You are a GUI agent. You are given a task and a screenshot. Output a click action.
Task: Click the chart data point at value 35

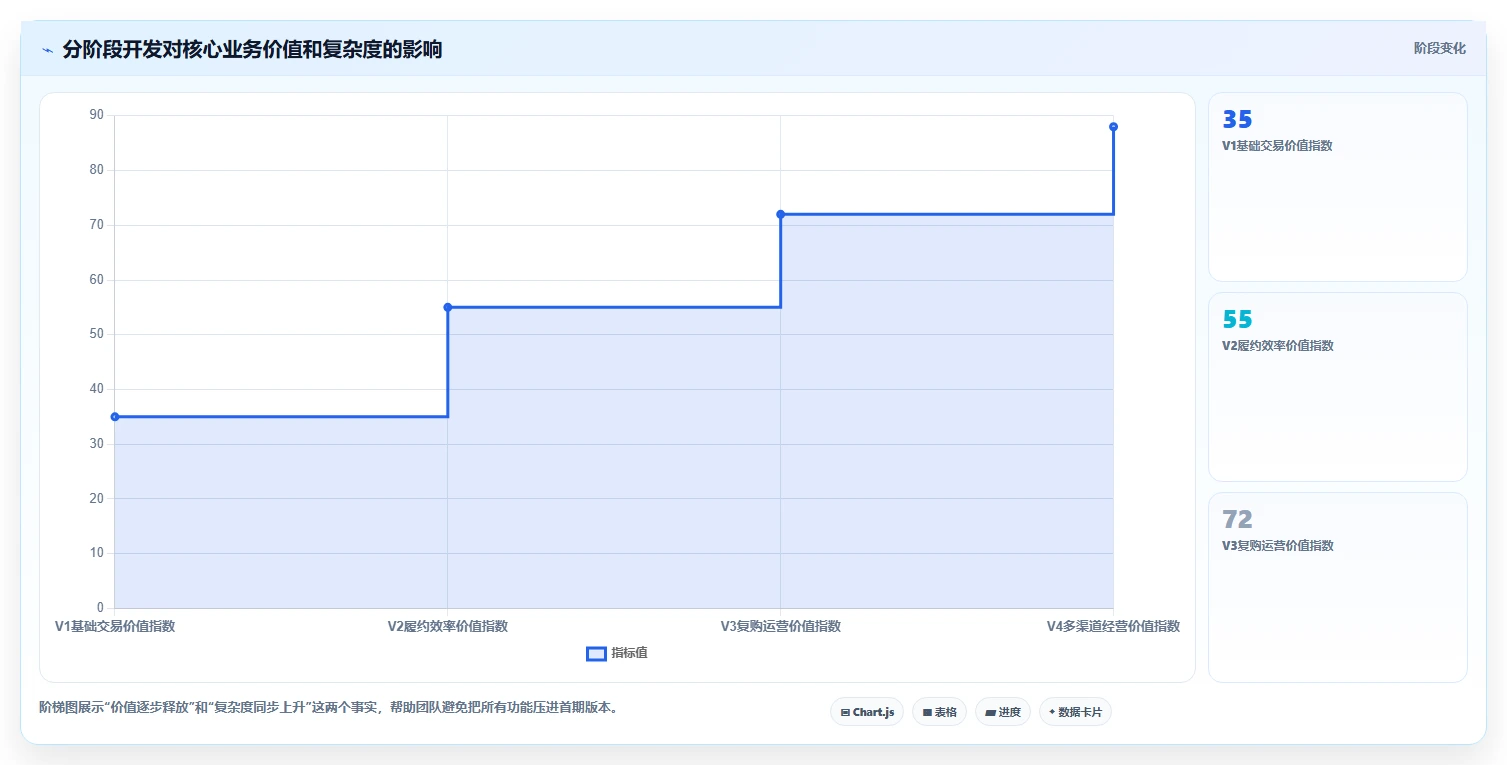tap(115, 417)
